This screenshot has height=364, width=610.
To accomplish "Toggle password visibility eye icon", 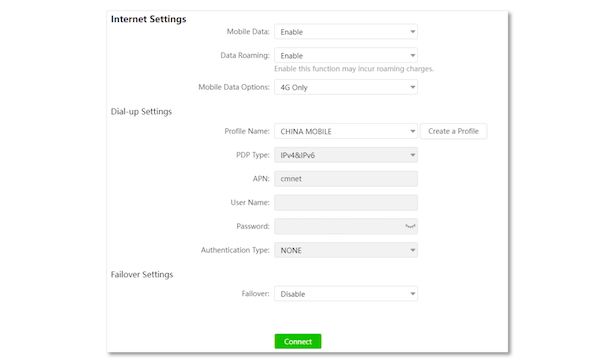I will [410, 226].
